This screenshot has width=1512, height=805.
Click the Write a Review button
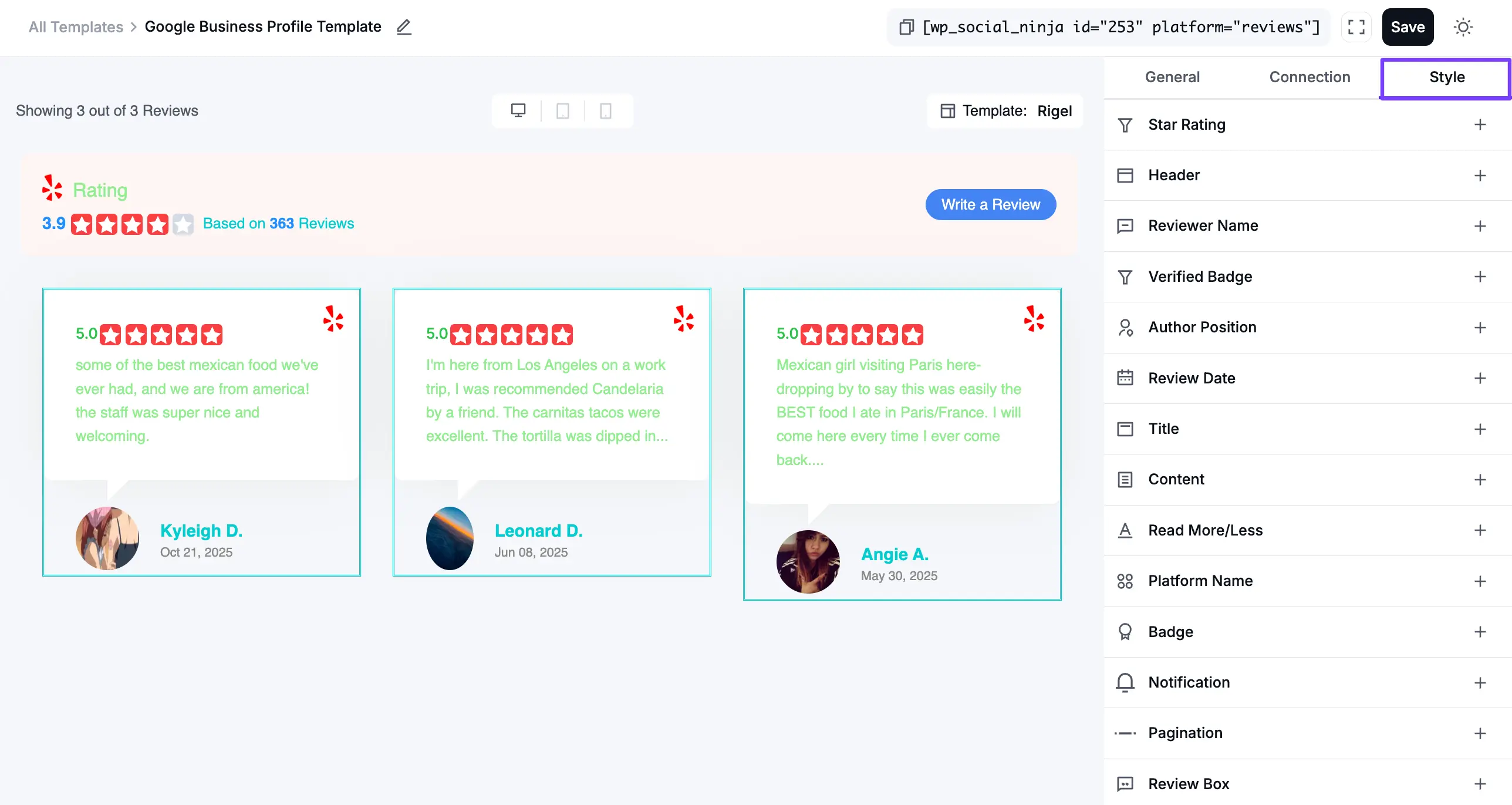coord(990,204)
